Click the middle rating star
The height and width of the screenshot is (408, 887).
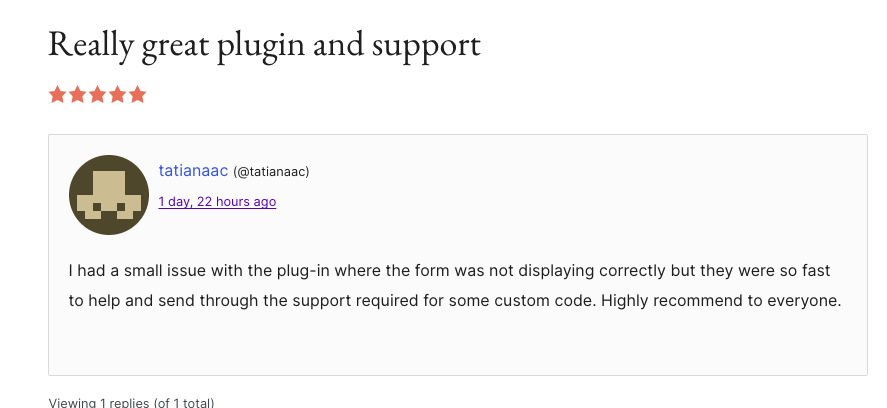(x=97, y=95)
